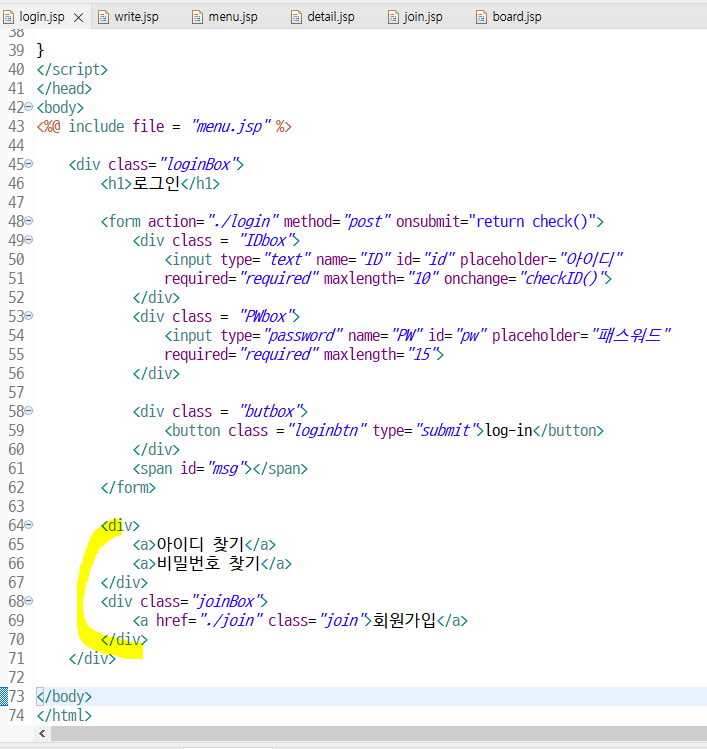
Task: Open the join.jsp tab
Action: 423,17
